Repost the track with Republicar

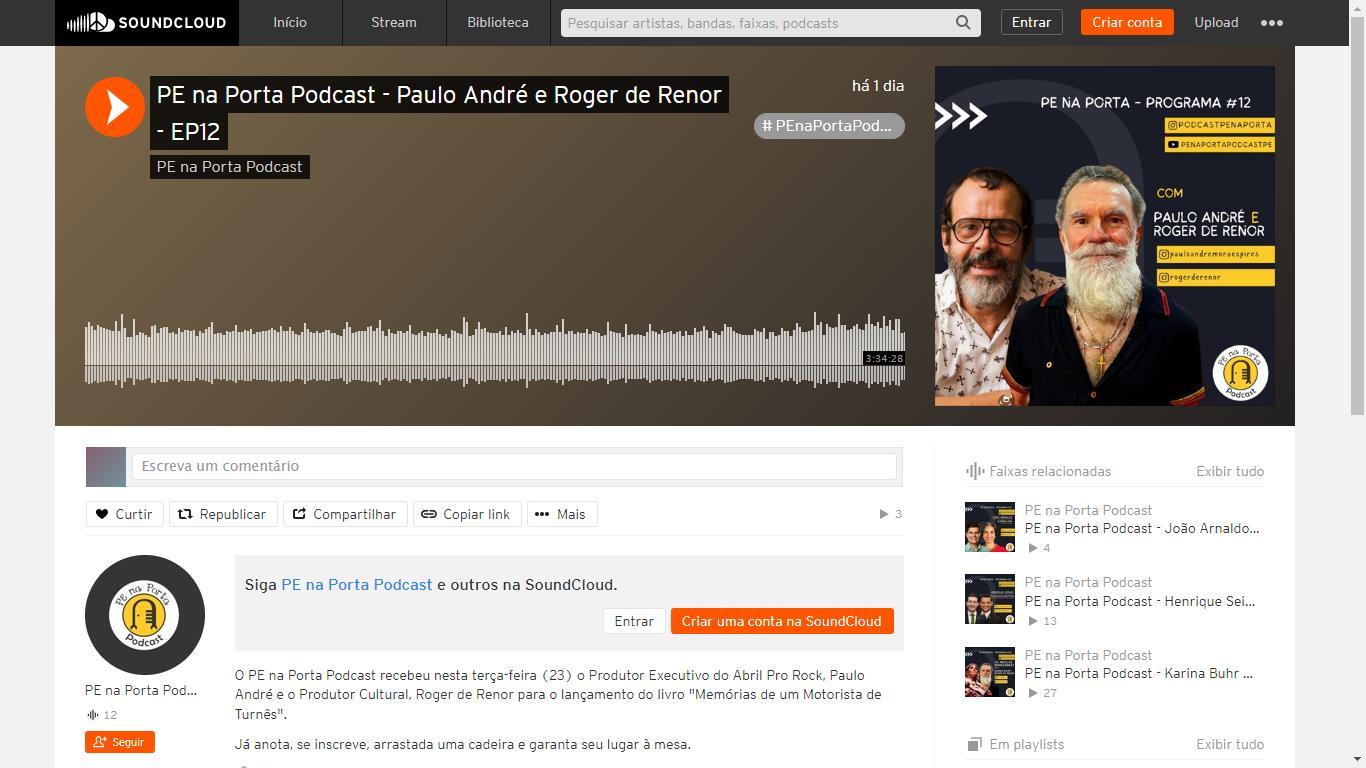(x=222, y=514)
